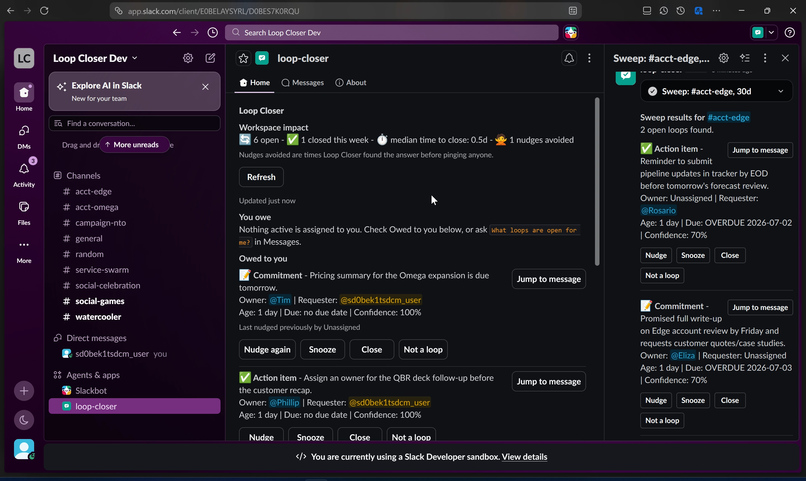The height and width of the screenshot is (481, 806).
Task: Click Nudge again on Pricing summary loop
Action: (267, 349)
